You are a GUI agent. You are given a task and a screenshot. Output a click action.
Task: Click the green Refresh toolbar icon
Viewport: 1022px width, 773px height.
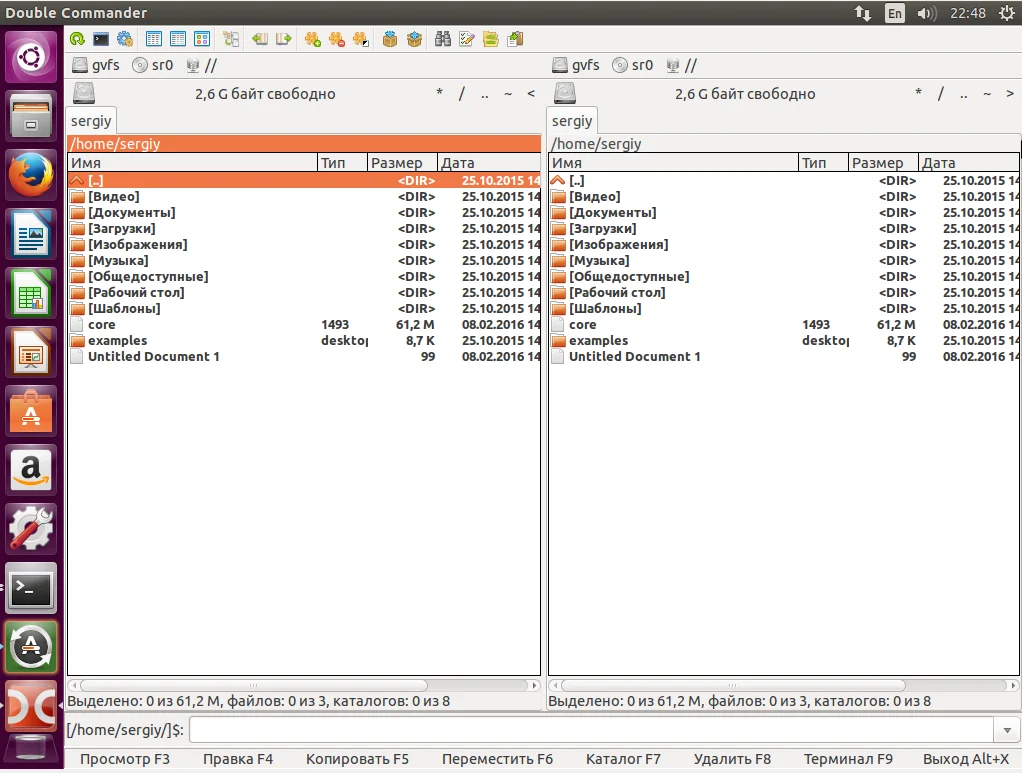click(x=77, y=39)
